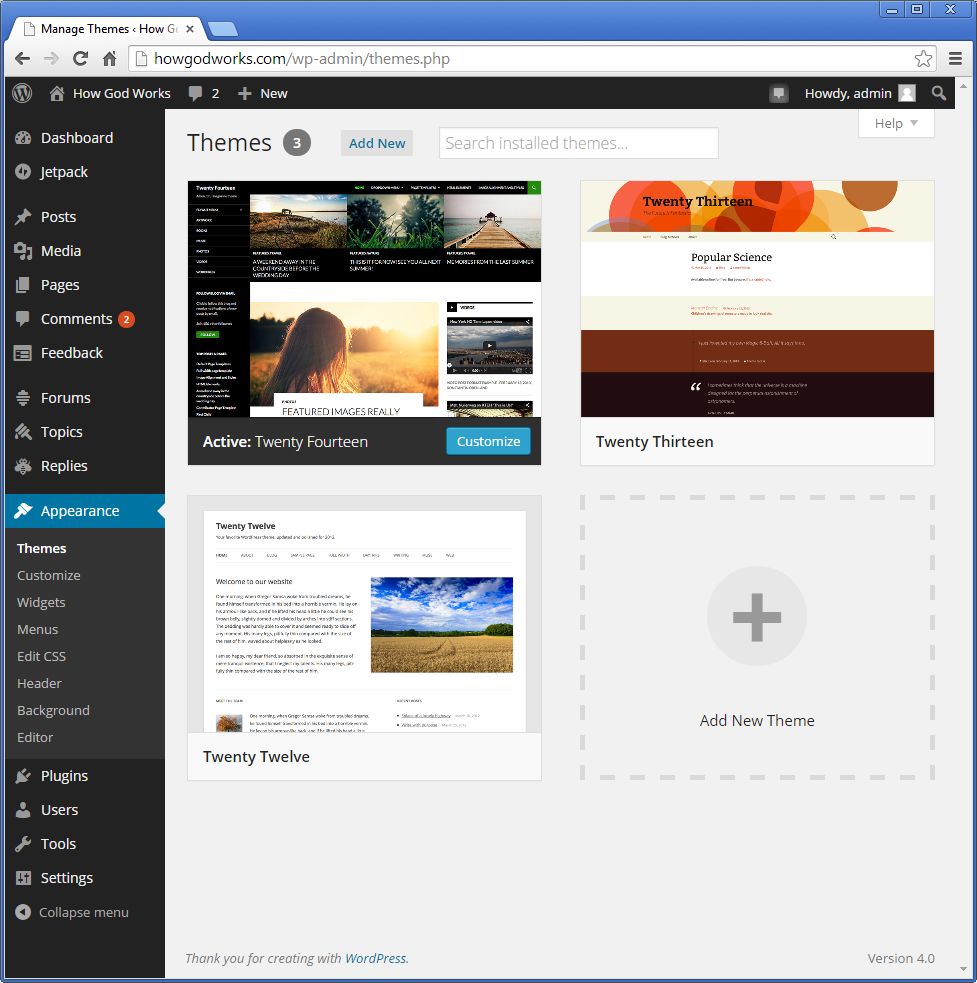Open the admin bar search magnifier
Screen dimensions: 977x983
point(939,93)
